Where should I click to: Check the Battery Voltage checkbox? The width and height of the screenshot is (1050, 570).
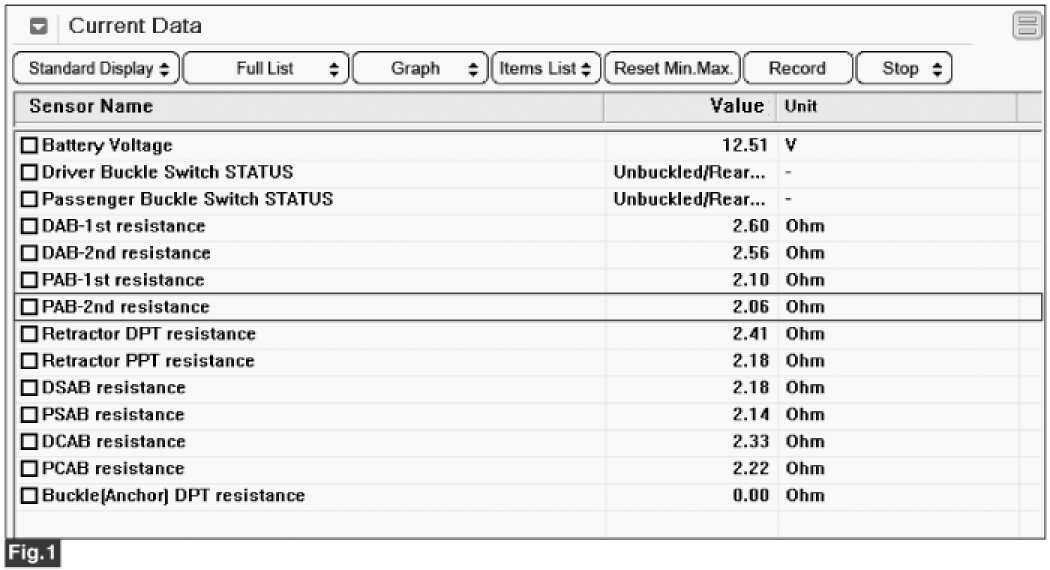[x=30, y=146]
